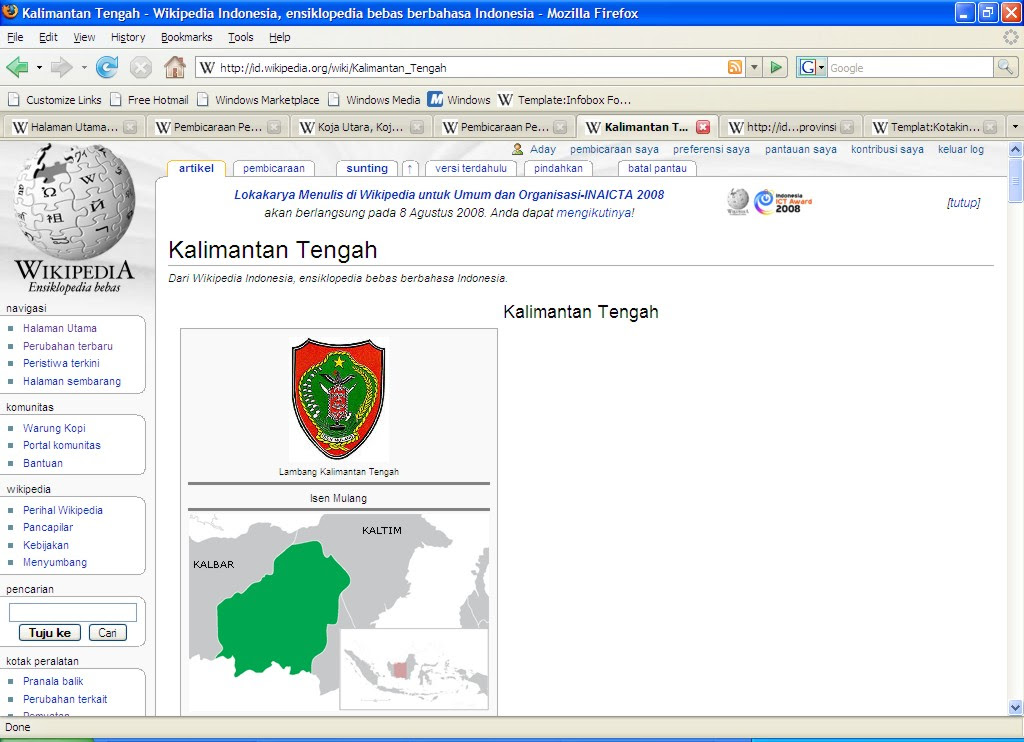Viewport: 1024px width, 742px height.
Task: Open Template:Infobox Fo bookmark
Action: pyautogui.click(x=565, y=100)
